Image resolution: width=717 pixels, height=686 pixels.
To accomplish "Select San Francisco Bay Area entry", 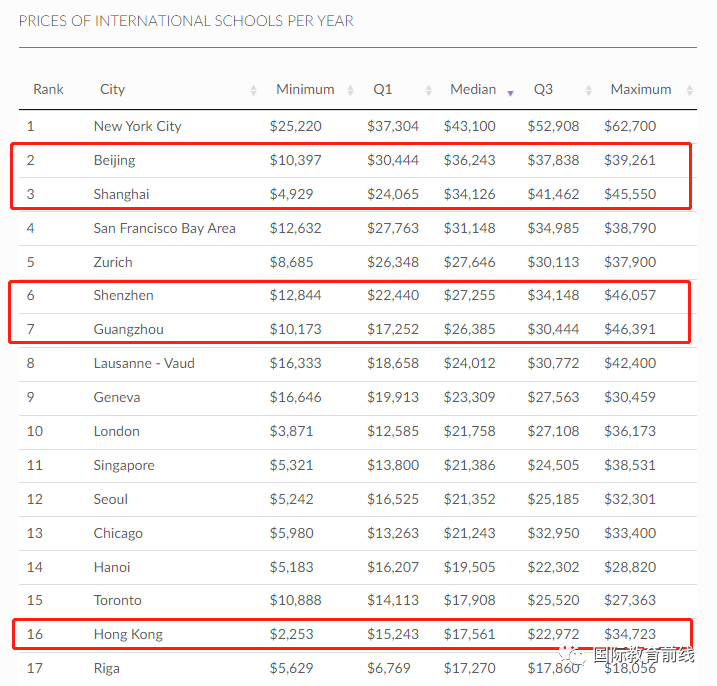I will coord(165,228).
